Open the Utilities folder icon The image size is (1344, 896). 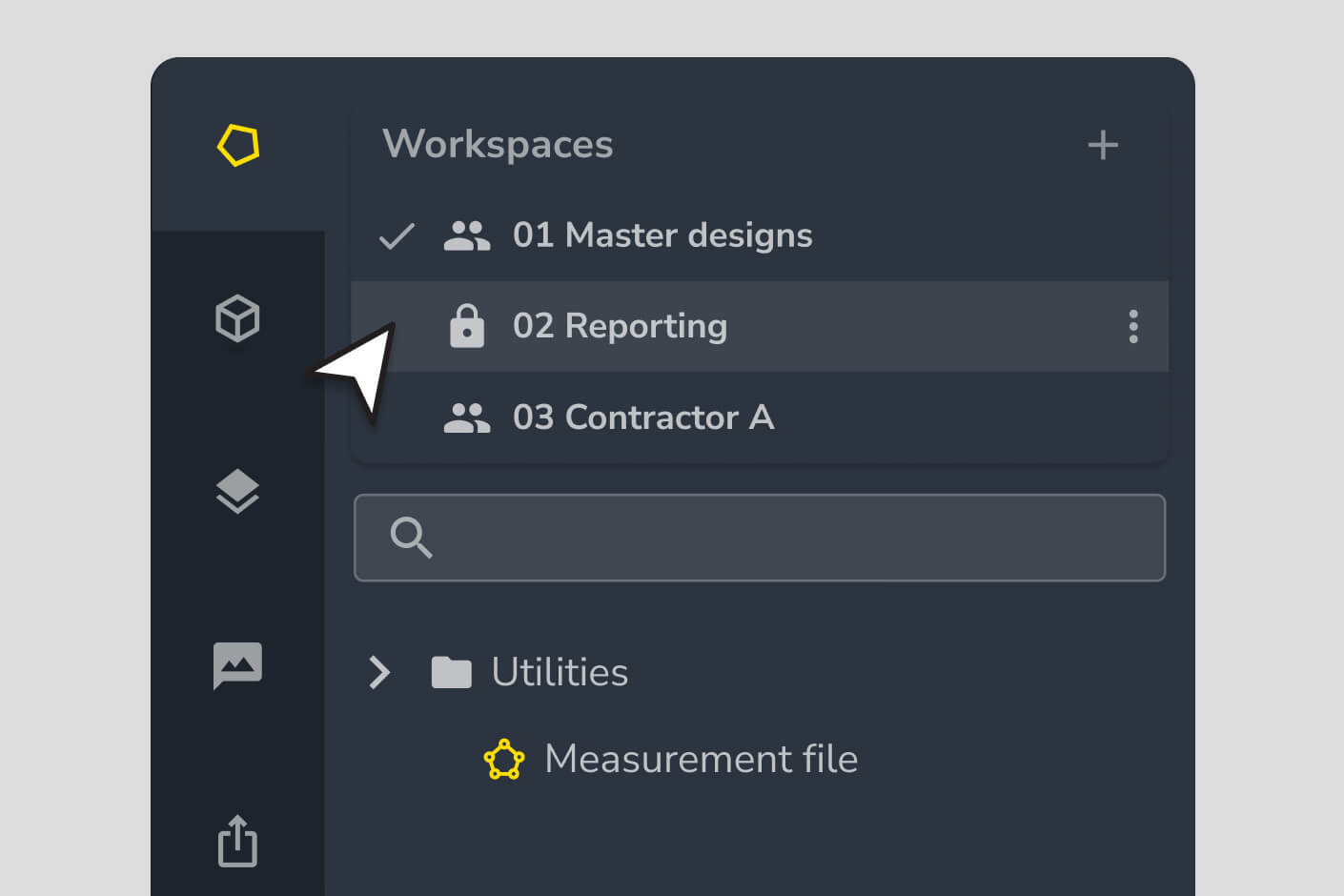452,672
